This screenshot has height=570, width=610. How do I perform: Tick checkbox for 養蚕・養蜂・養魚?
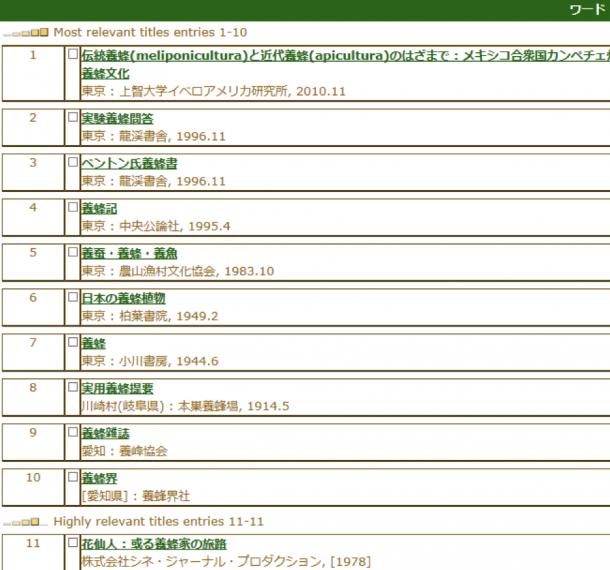coord(73,252)
